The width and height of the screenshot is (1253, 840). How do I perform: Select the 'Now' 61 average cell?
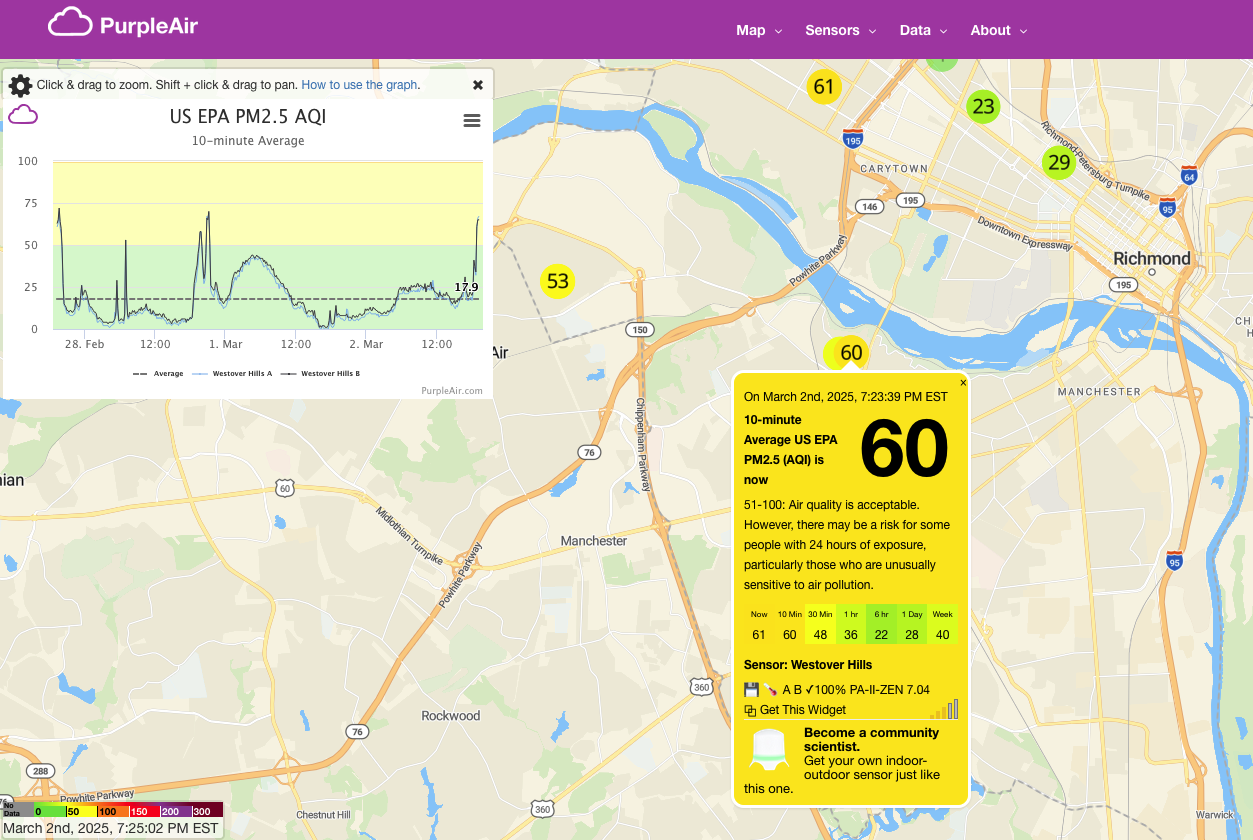pos(759,625)
